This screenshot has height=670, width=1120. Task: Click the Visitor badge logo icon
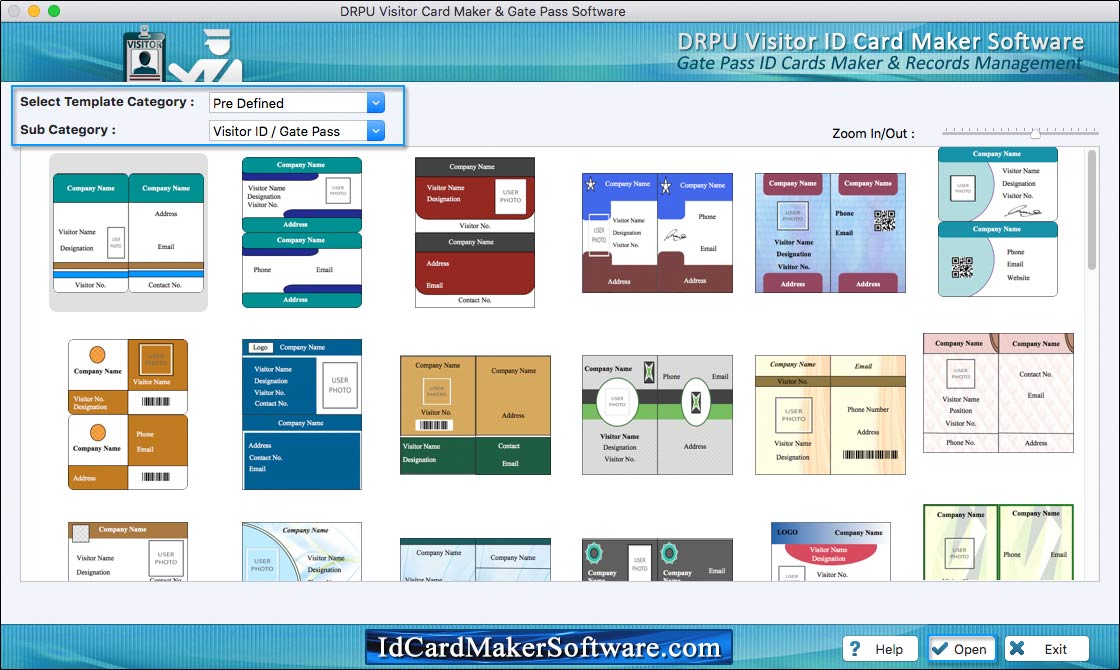(144, 55)
